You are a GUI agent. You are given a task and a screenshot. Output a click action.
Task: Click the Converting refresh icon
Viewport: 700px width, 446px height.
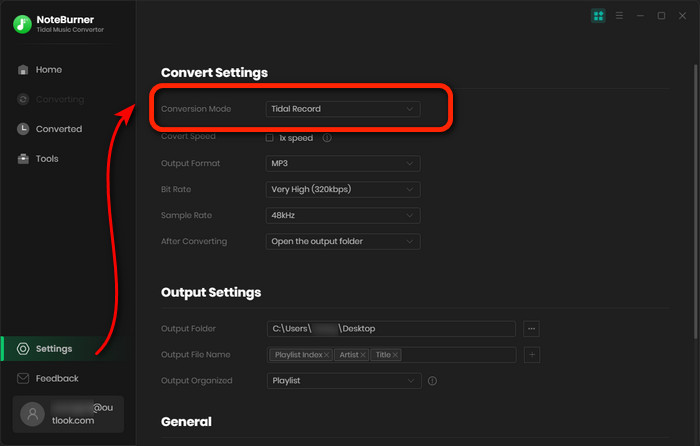[23, 99]
